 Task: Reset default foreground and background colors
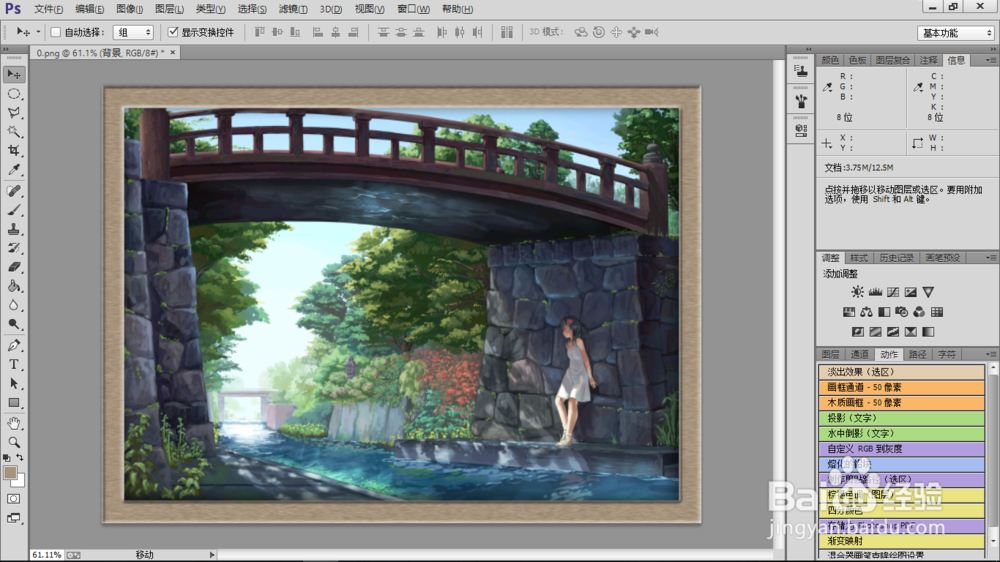6,457
